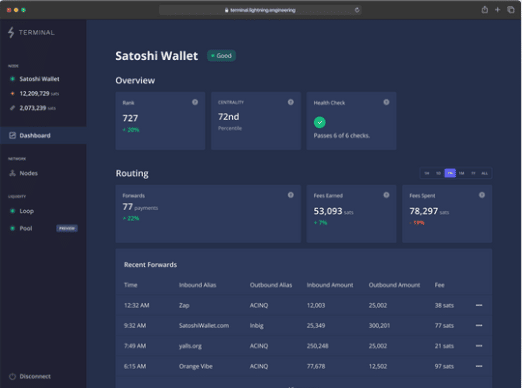Click the Forwards card info icon
Screen dimensions: 522x388
[x=291, y=195]
